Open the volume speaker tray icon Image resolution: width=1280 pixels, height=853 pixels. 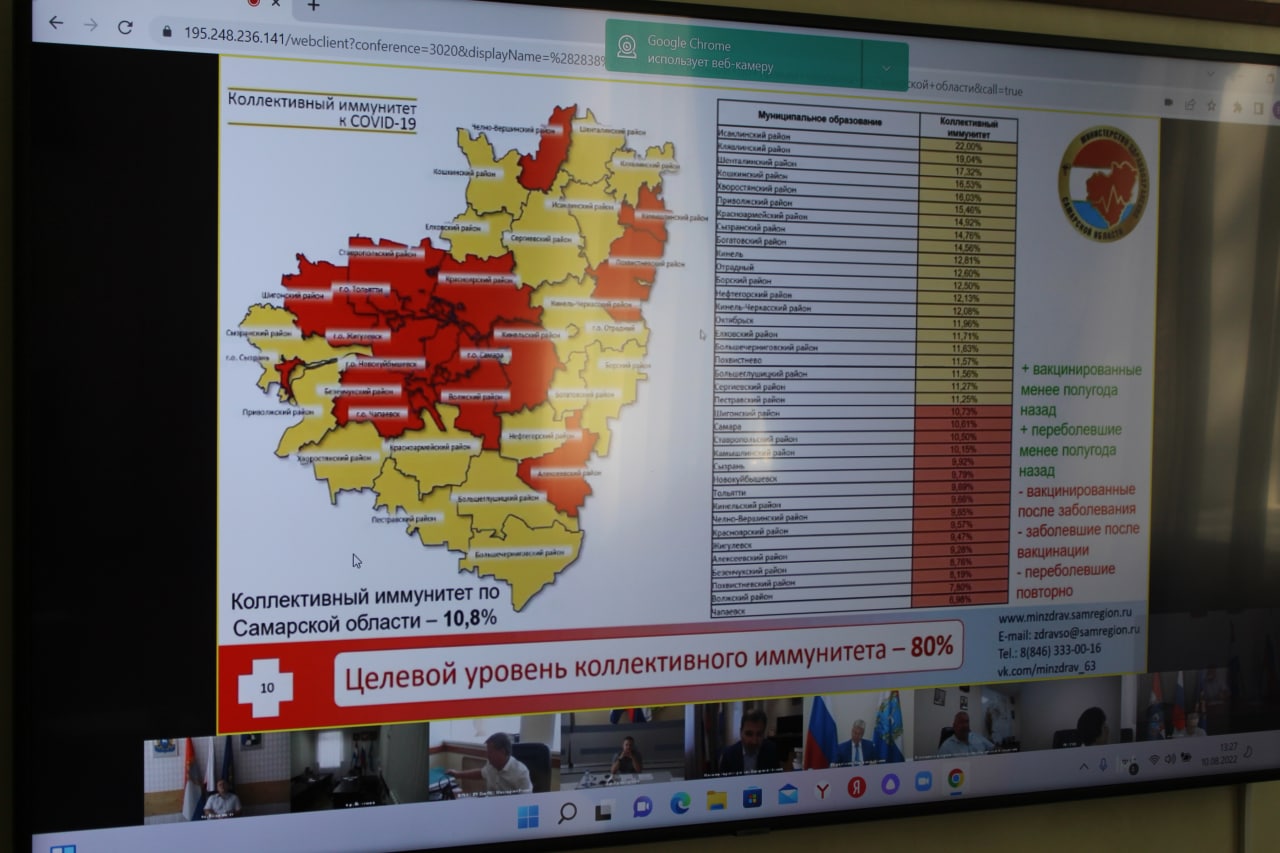pyautogui.click(x=1170, y=758)
